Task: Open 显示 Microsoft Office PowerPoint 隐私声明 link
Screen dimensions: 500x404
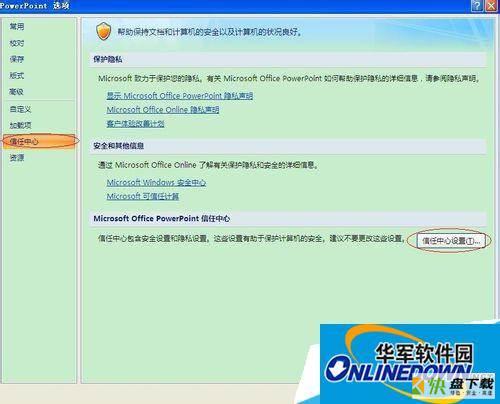Action: 180,96
